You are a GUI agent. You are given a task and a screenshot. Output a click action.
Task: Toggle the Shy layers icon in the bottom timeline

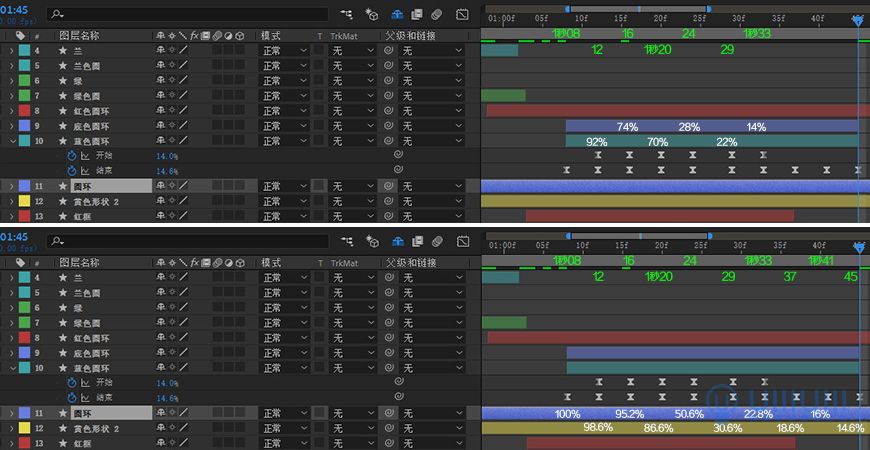pos(397,241)
